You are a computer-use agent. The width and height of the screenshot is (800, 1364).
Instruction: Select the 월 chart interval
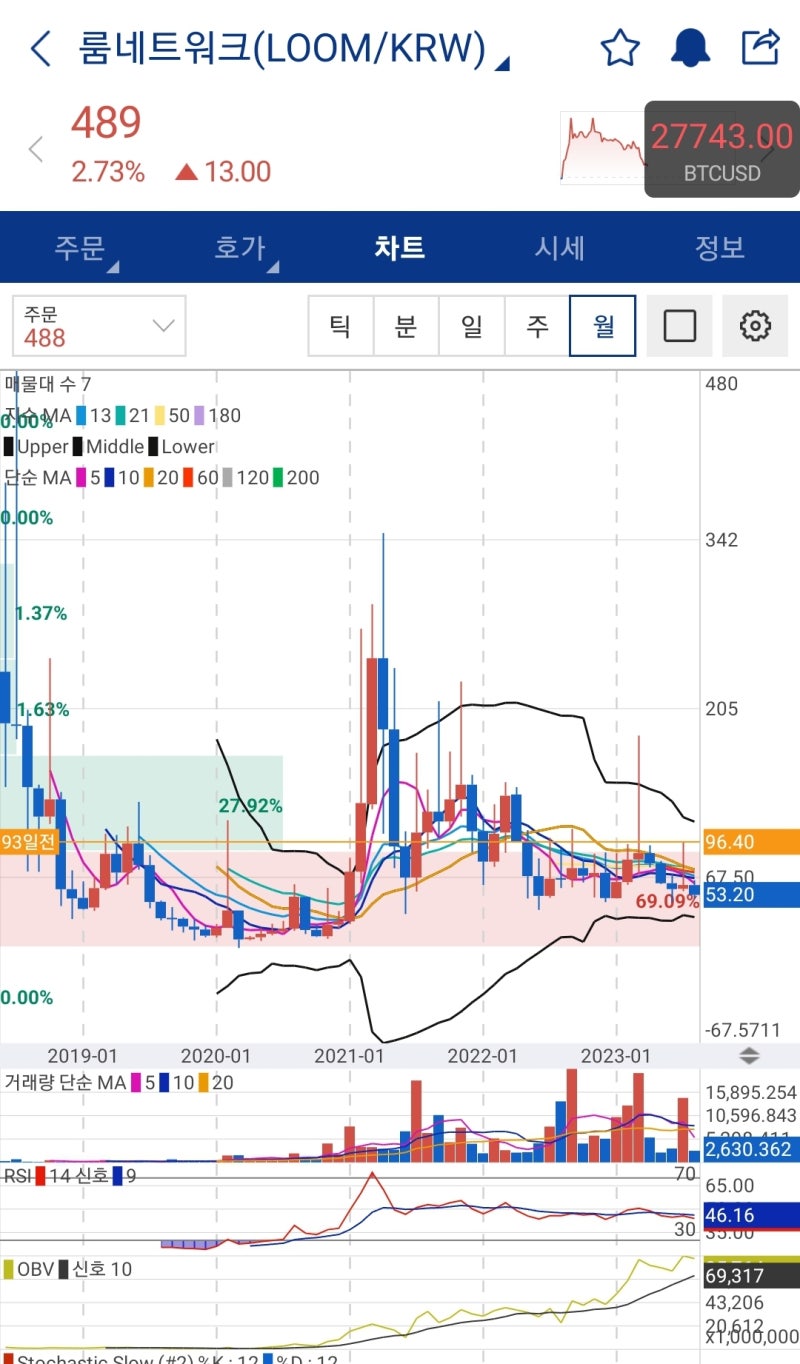tap(603, 326)
